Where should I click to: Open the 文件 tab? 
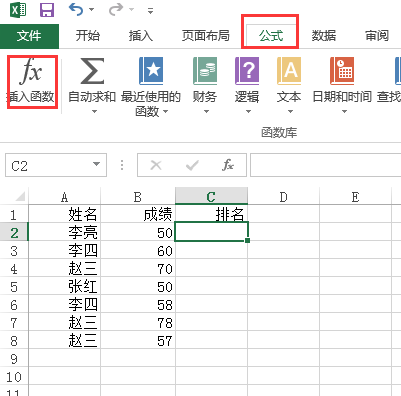click(29, 36)
